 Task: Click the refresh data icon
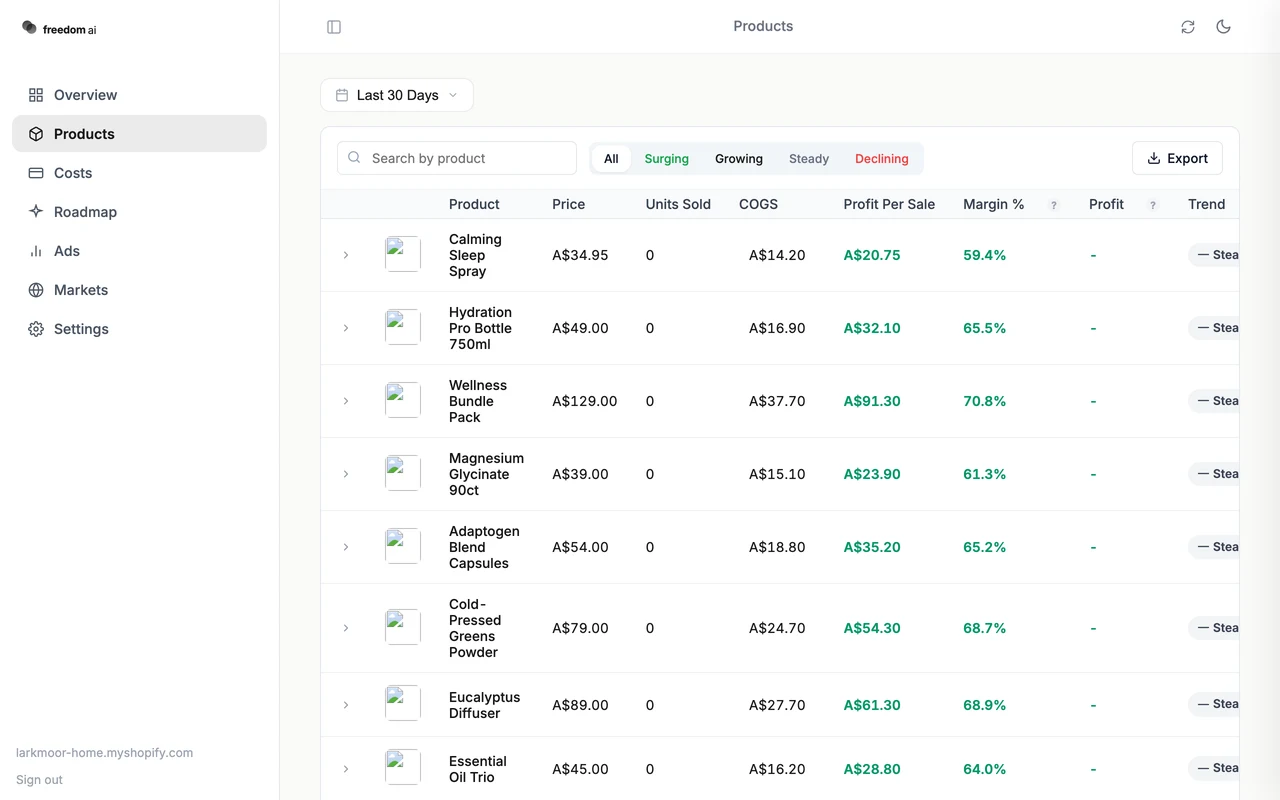coord(1188,27)
